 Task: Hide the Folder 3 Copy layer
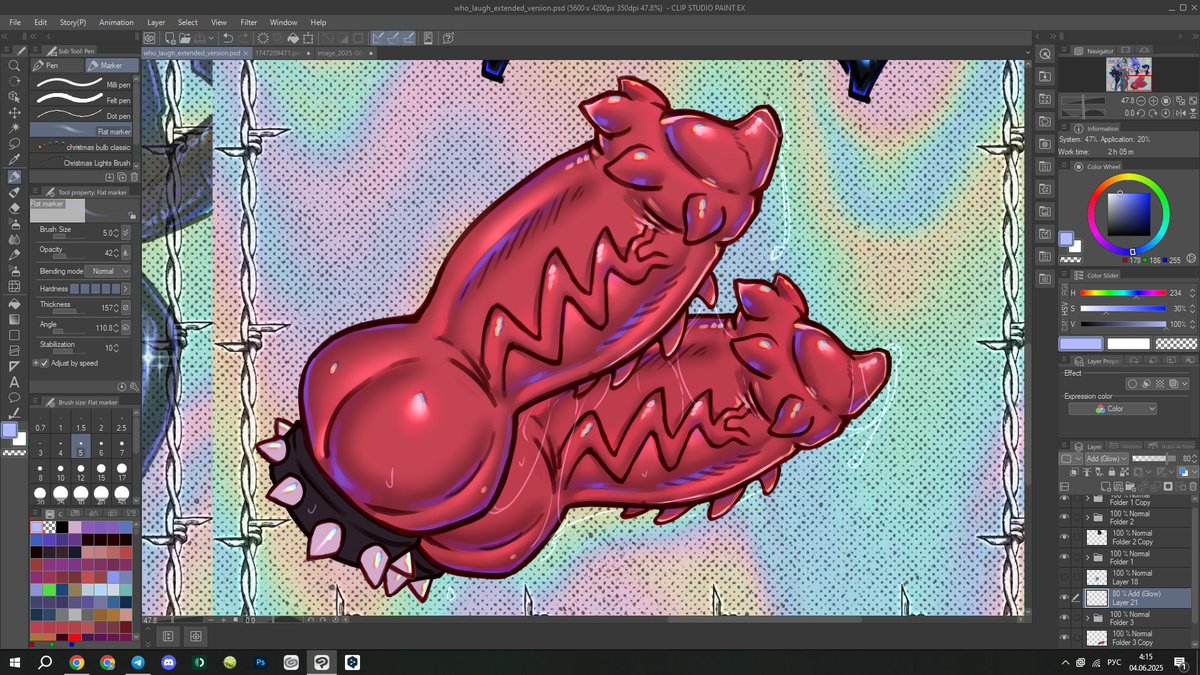(1064, 637)
